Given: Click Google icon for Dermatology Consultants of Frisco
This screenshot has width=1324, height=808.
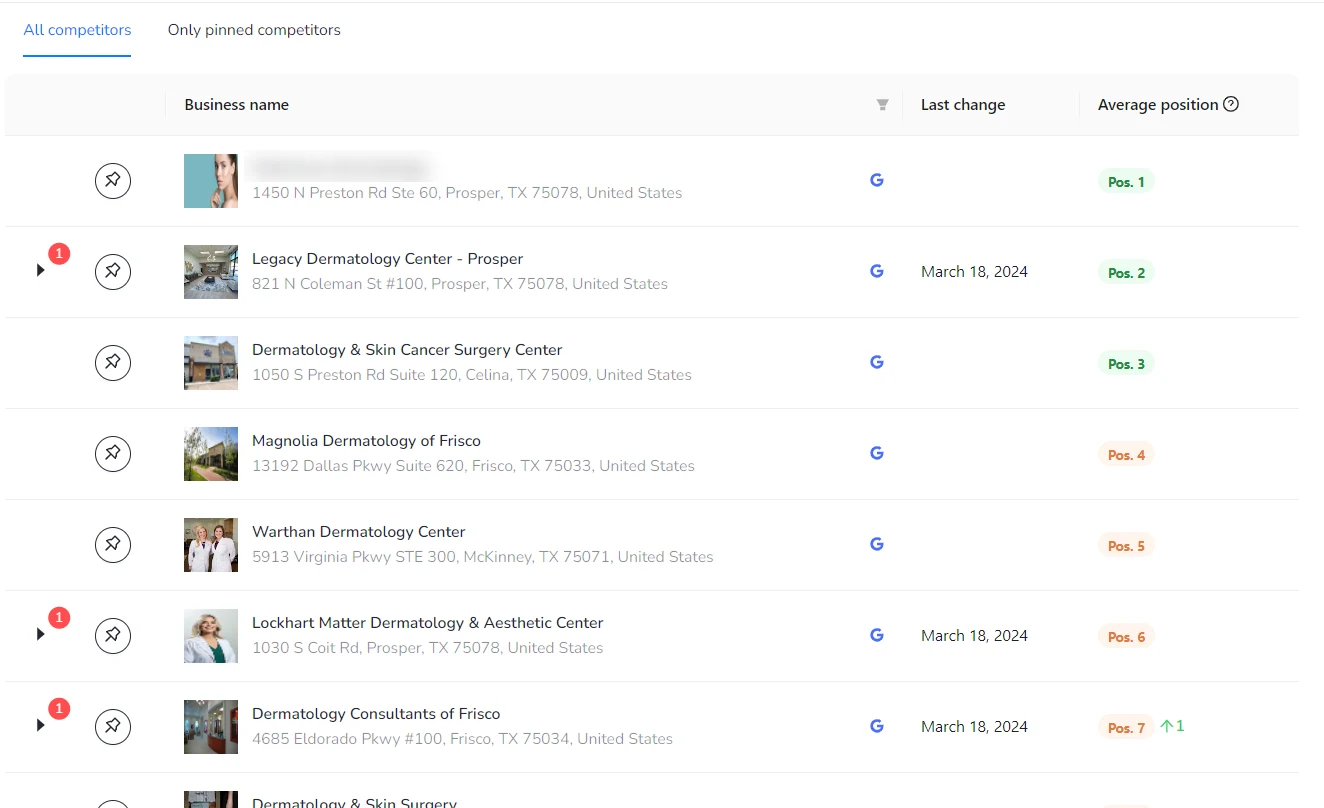Looking at the screenshot, I should tap(877, 726).
